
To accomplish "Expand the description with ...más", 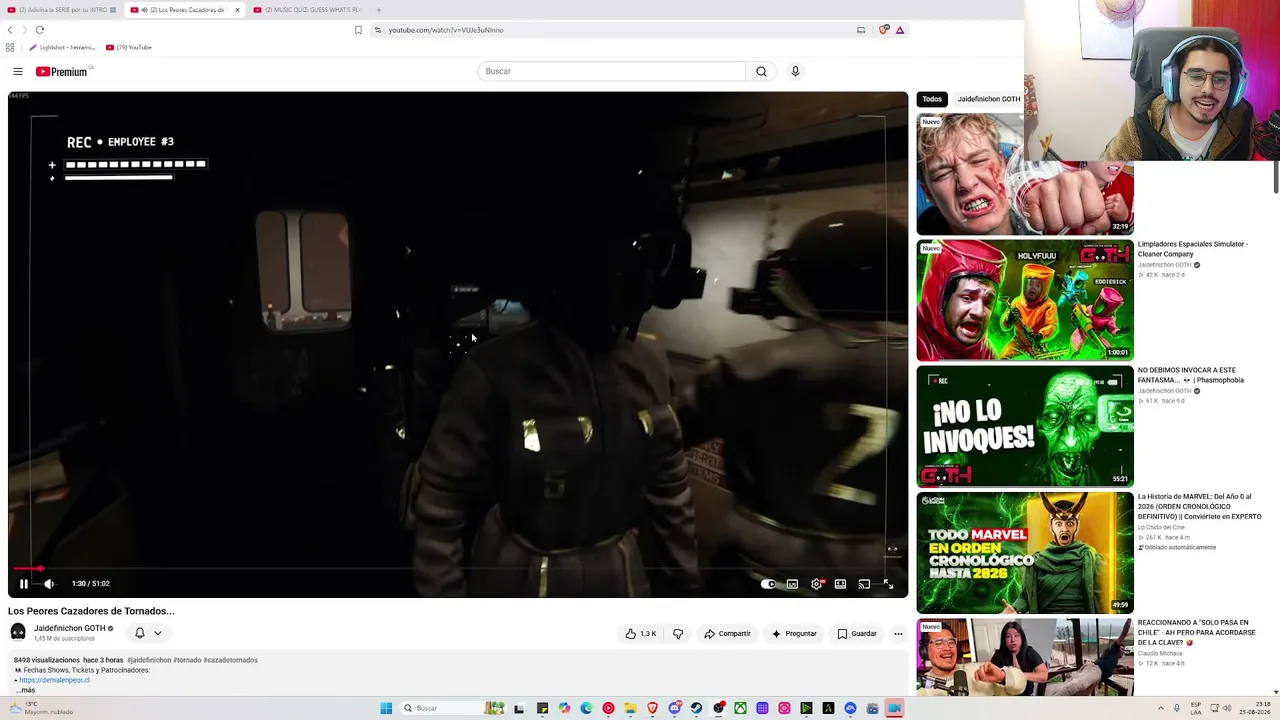I will click(x=26, y=690).
